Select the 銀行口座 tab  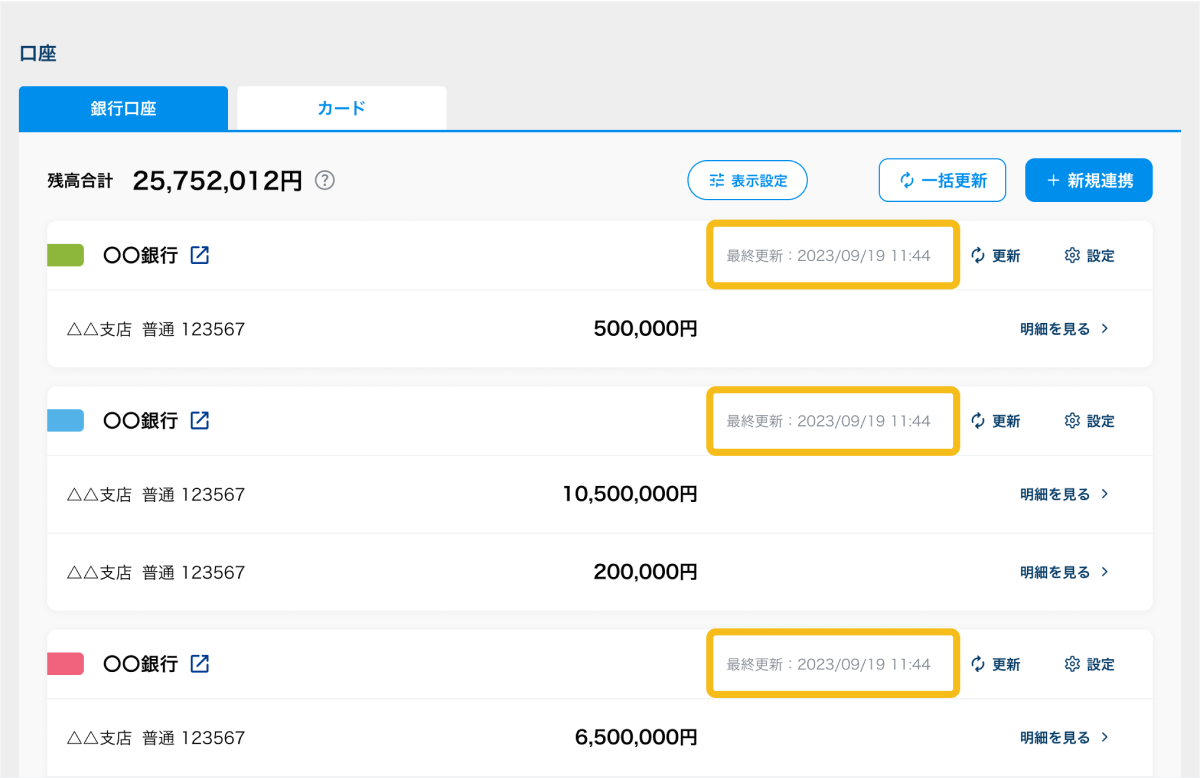tap(123, 109)
